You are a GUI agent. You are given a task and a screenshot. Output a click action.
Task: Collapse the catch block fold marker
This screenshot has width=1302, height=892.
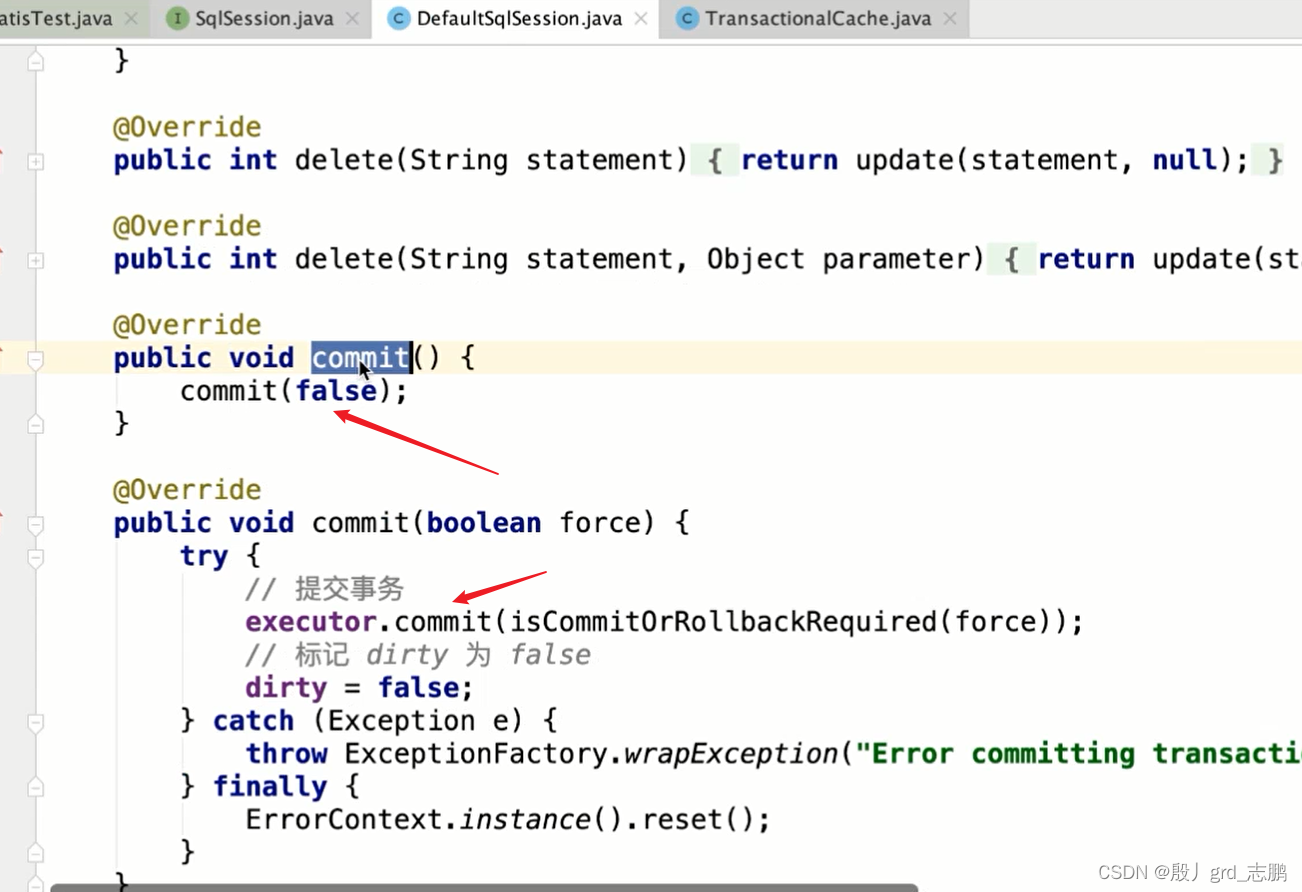click(35, 722)
